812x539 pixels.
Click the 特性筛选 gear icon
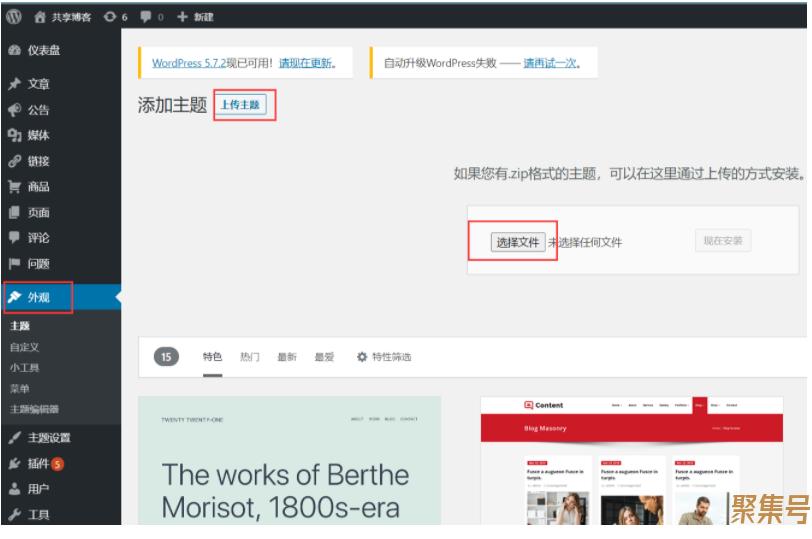click(362, 357)
